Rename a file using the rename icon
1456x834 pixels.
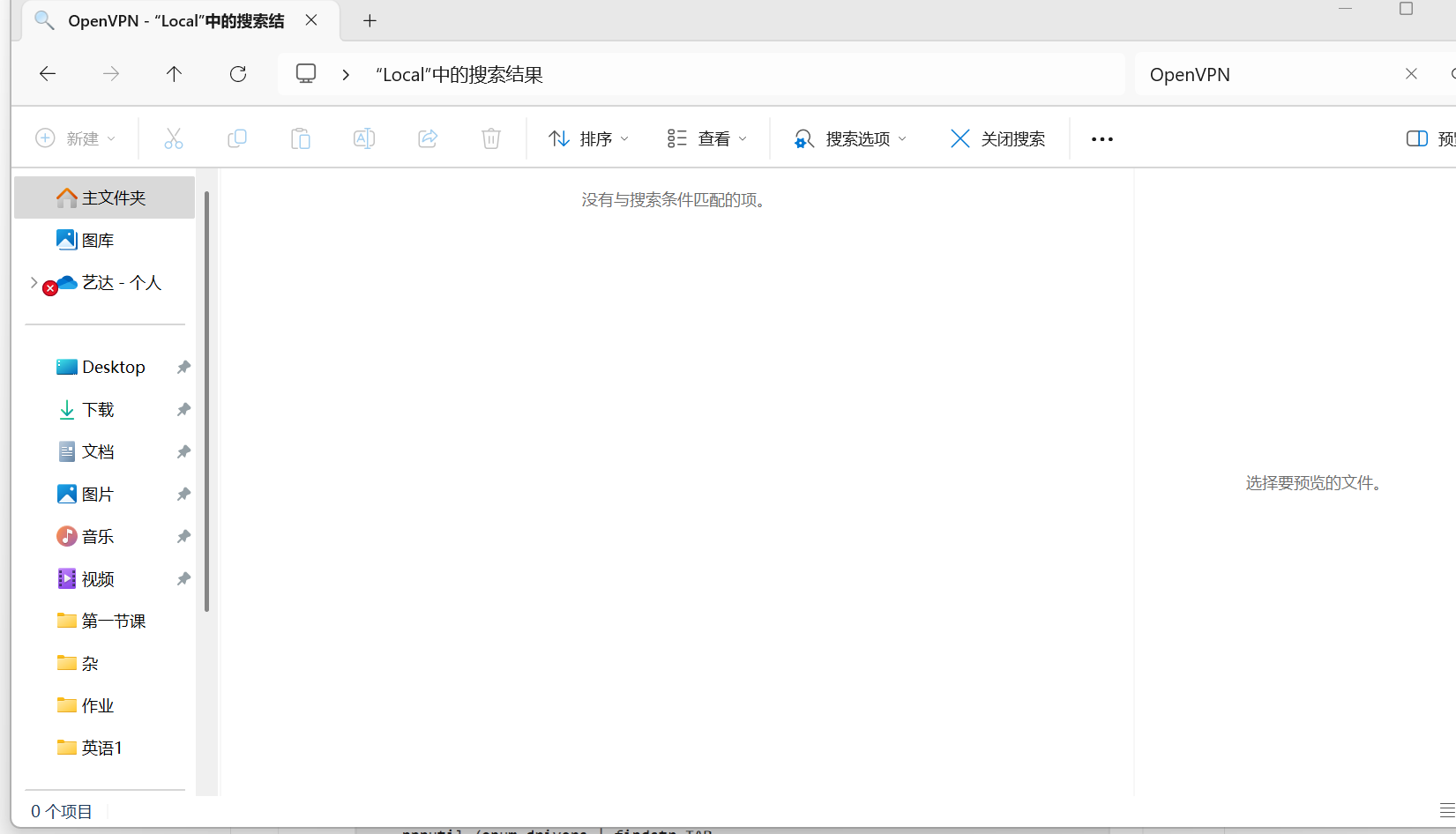[x=363, y=138]
